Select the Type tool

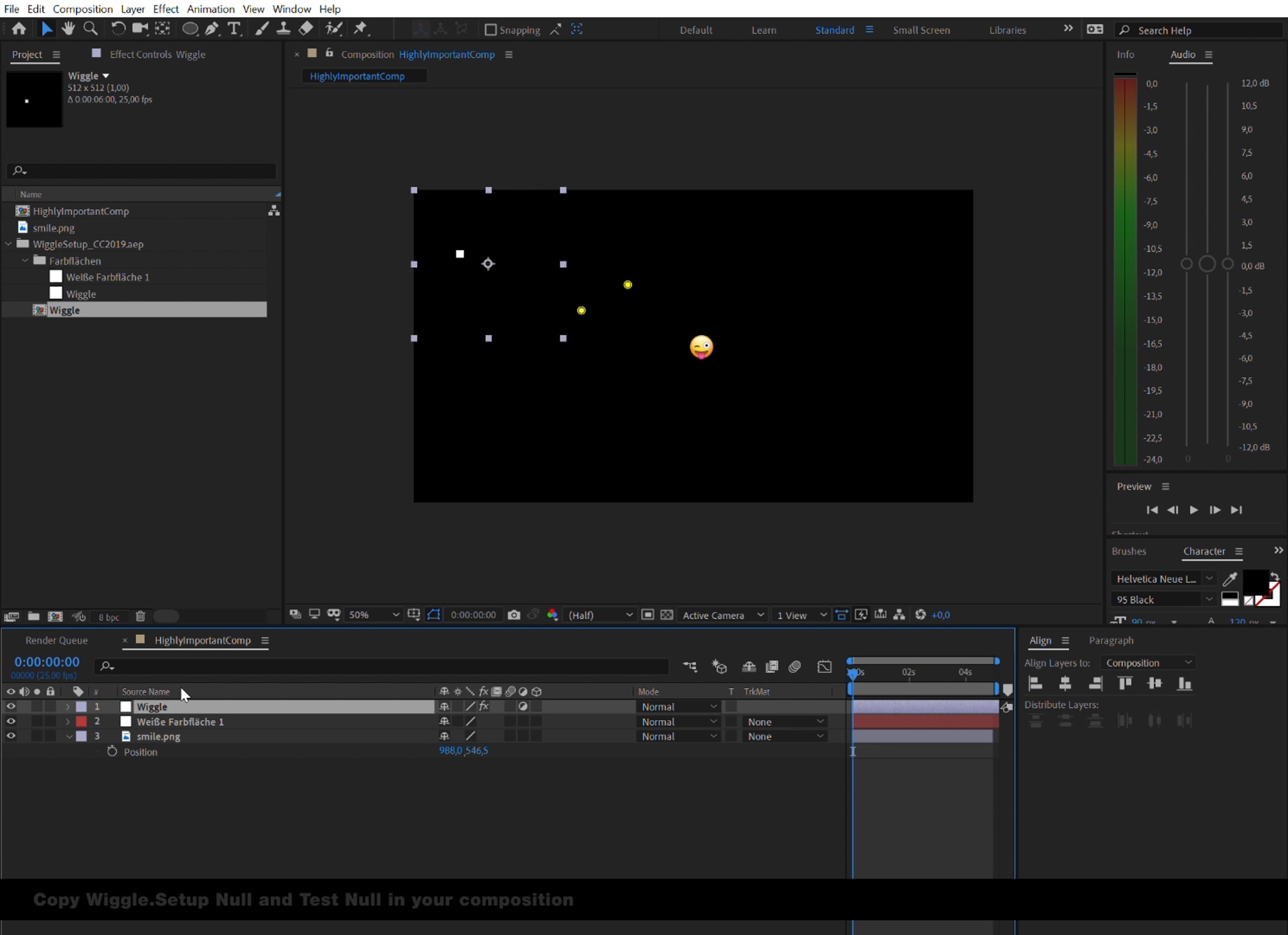click(x=233, y=28)
